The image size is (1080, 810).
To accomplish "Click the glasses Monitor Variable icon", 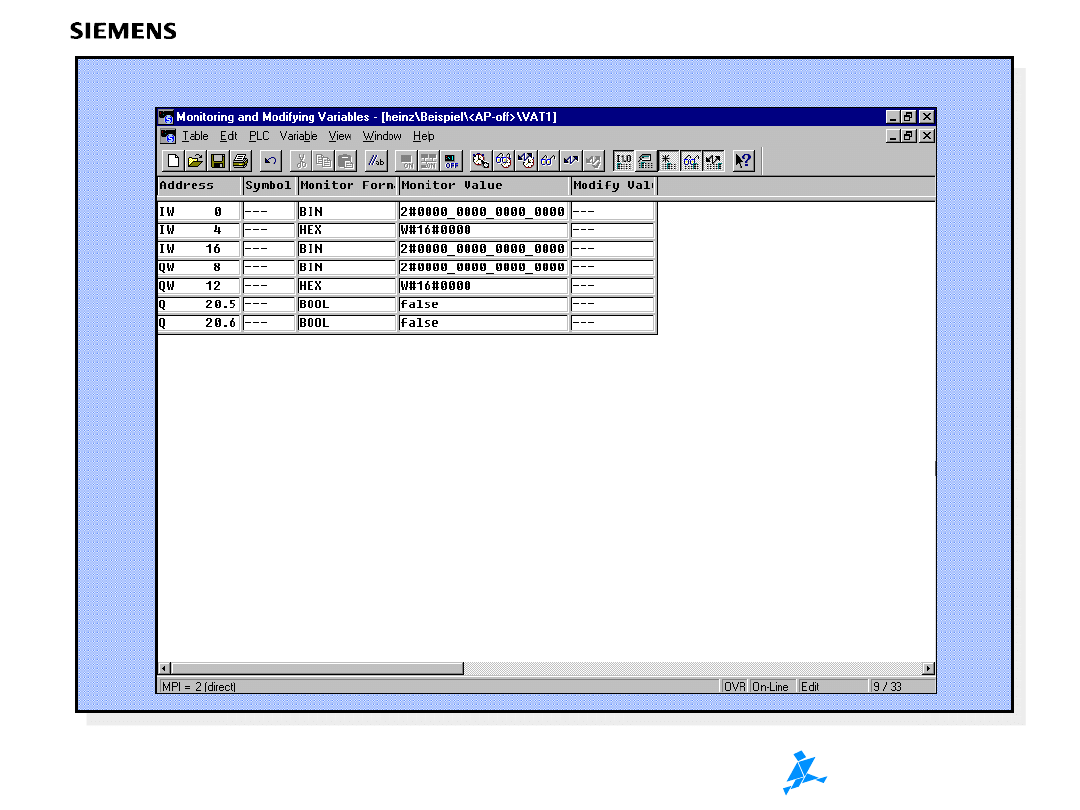I will coord(548,161).
